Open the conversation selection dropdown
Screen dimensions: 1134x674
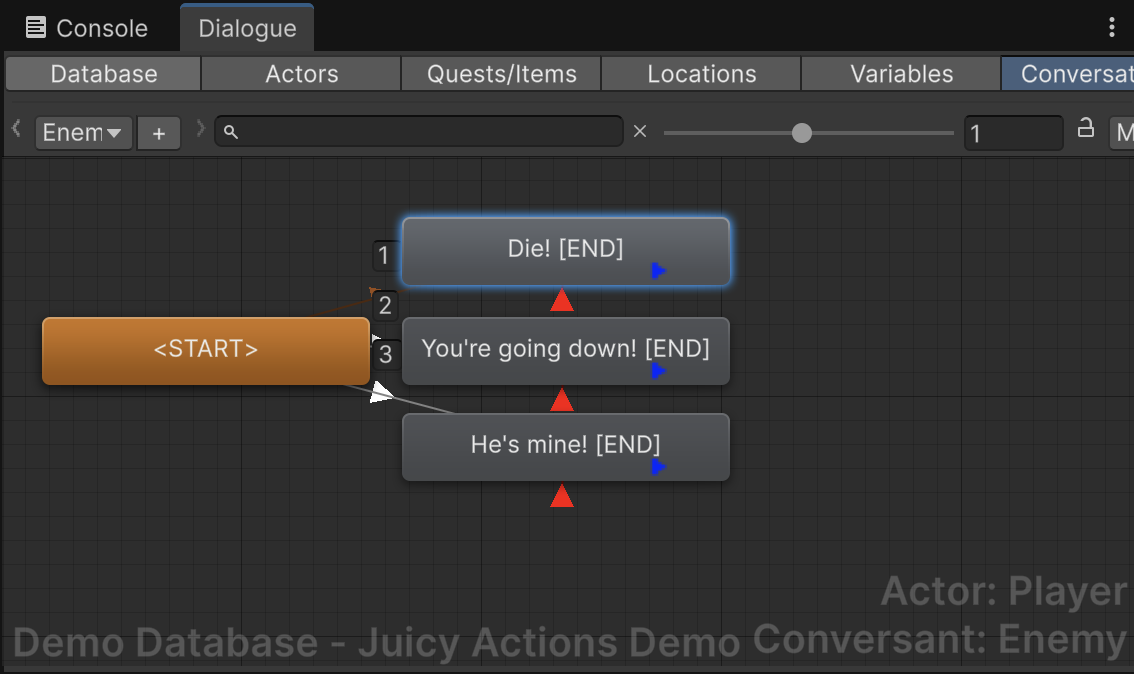(x=84, y=133)
